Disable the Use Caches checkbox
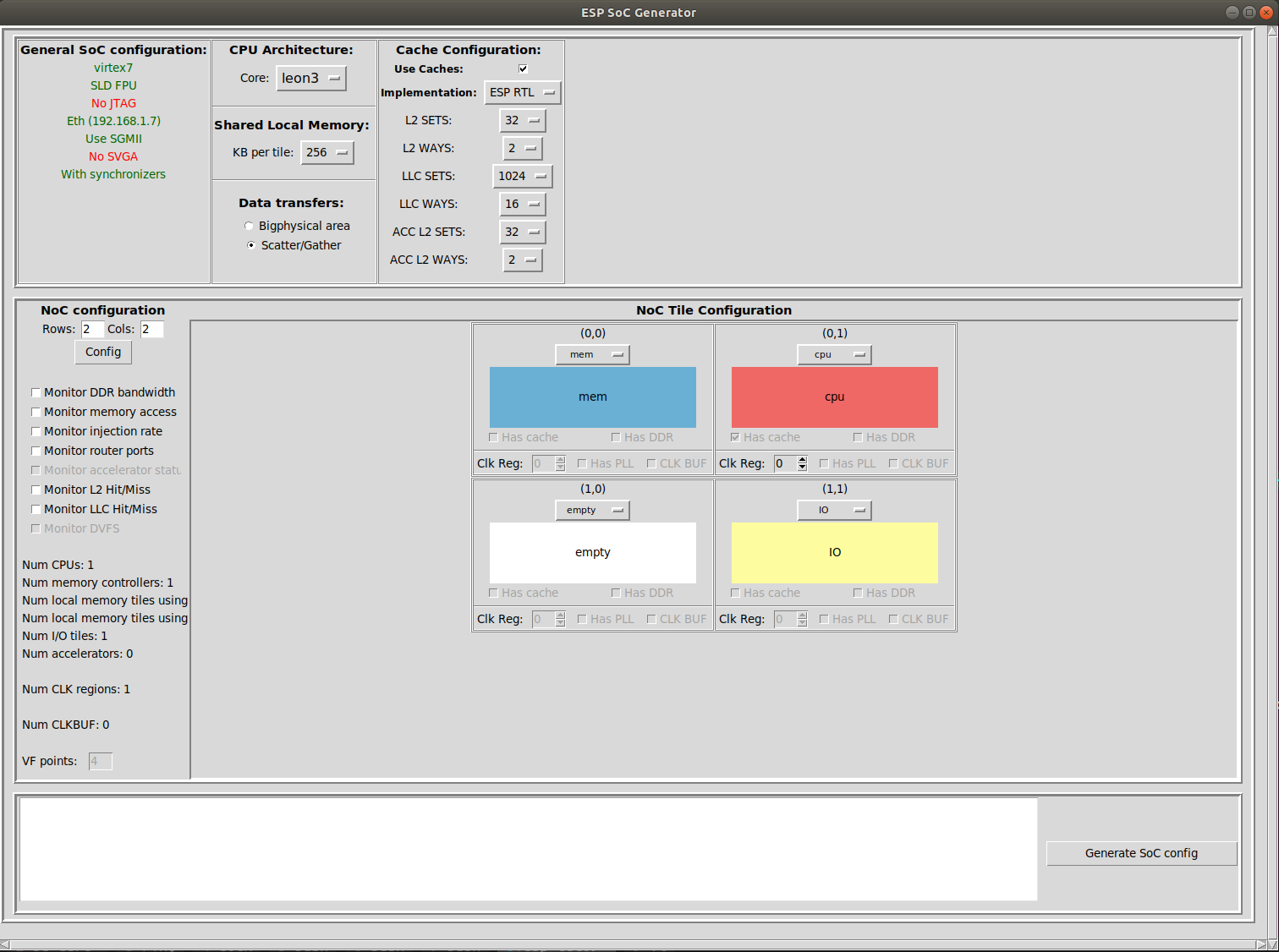 [x=522, y=68]
